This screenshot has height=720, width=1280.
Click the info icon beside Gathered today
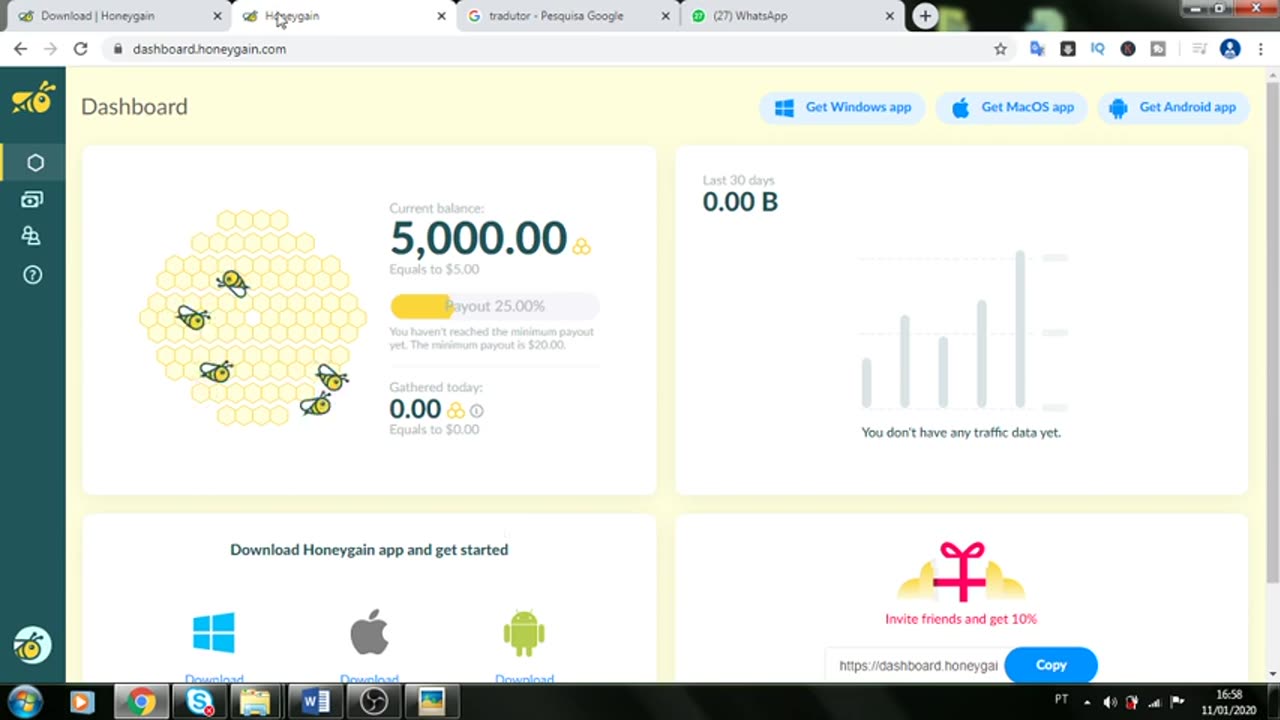click(476, 410)
